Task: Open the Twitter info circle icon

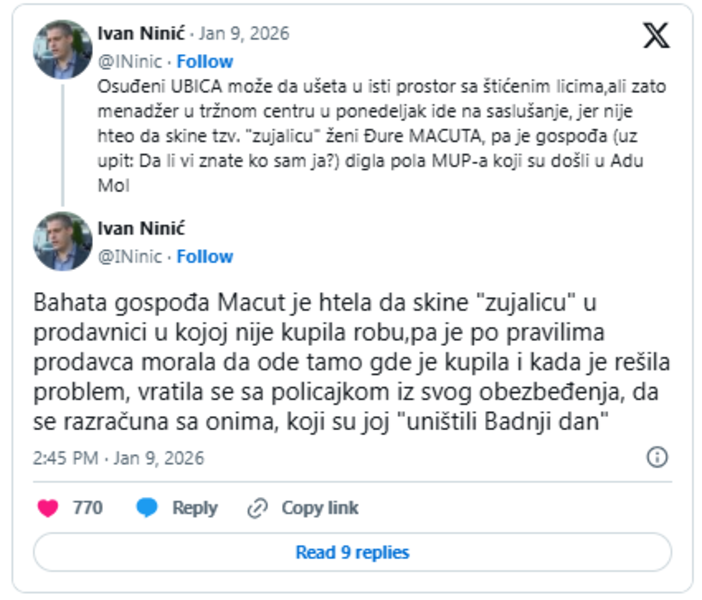Action: (657, 458)
